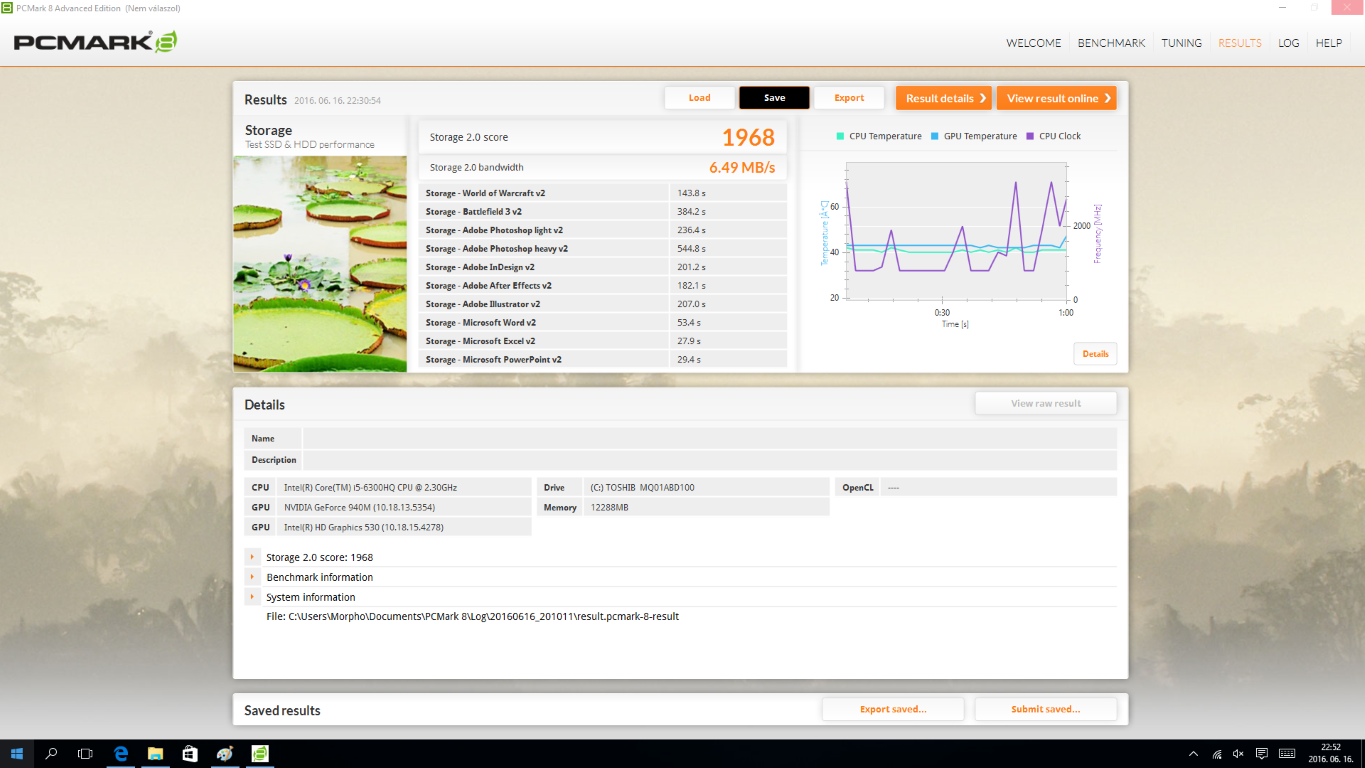Open File Explorer from the taskbar
This screenshot has height=768, width=1365.
coord(156,753)
